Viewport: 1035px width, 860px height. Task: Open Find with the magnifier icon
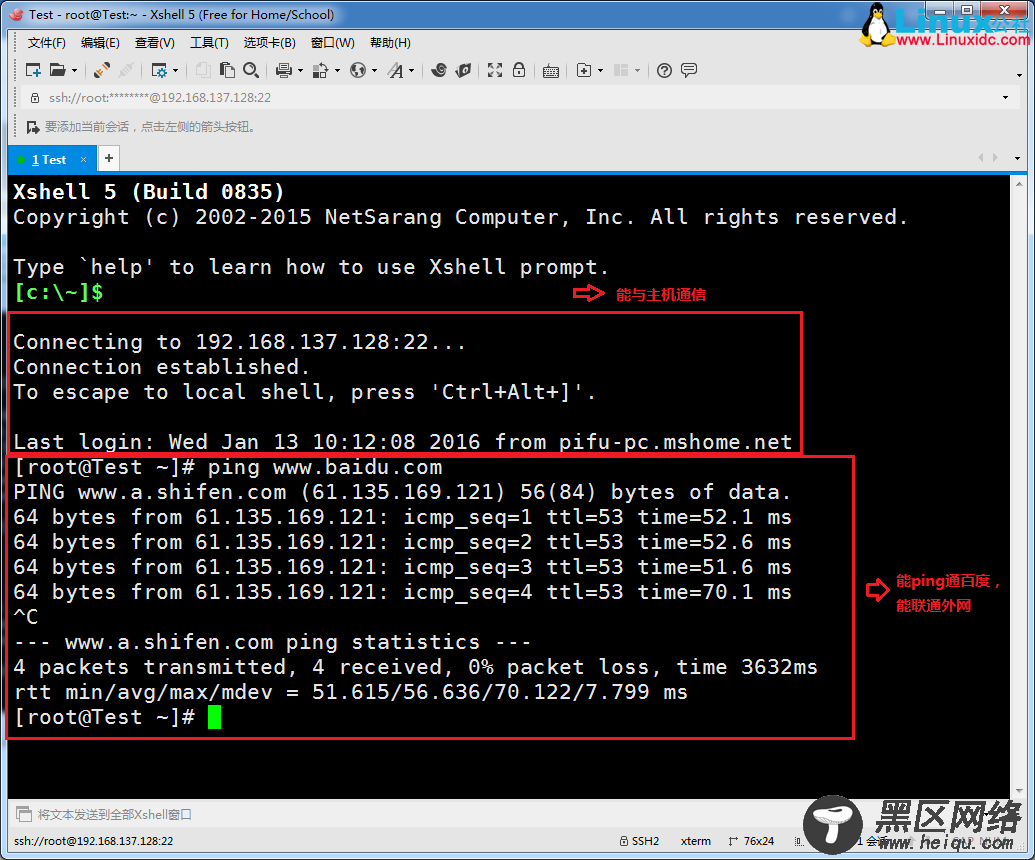[x=251, y=70]
